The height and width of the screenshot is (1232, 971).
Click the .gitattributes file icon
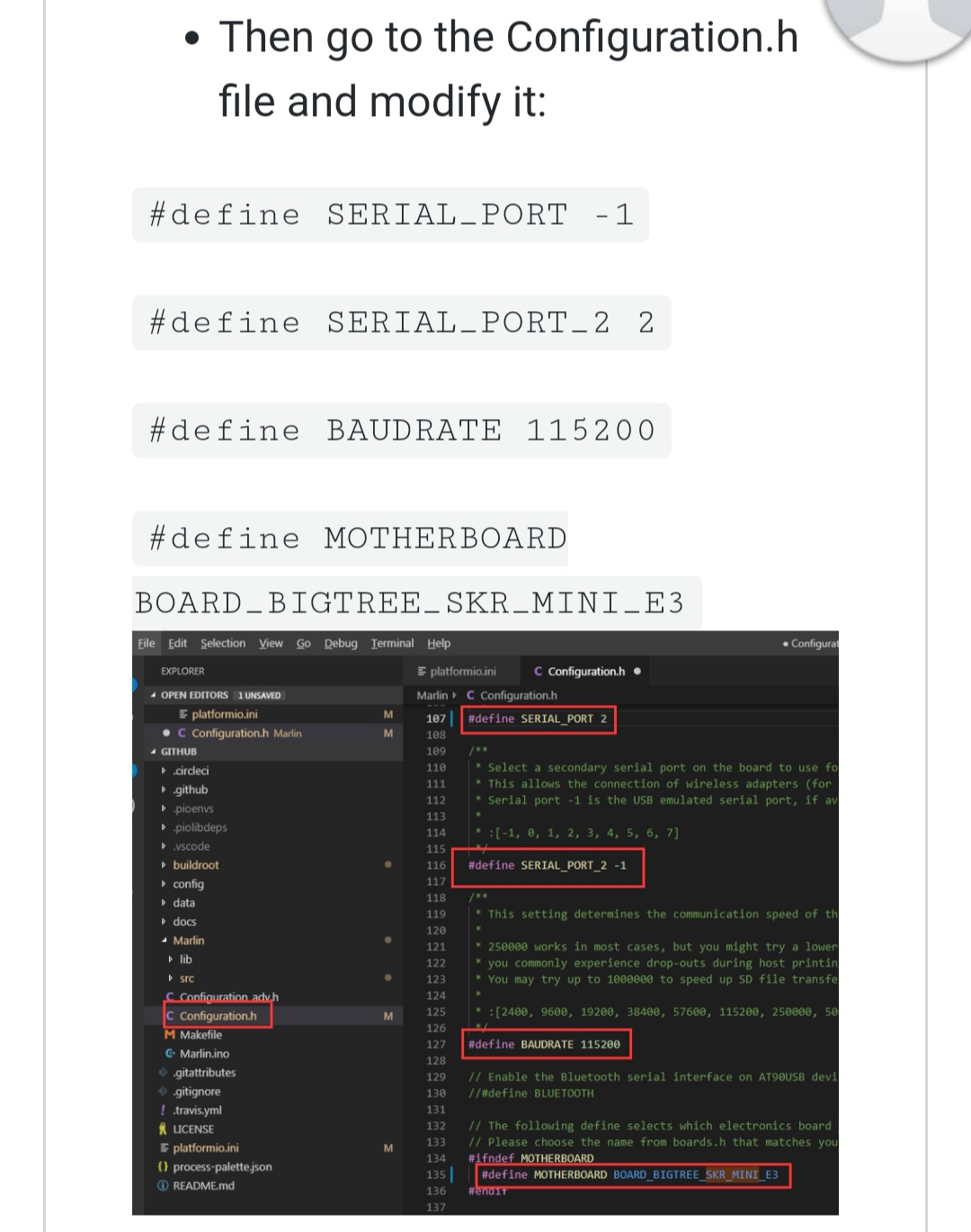(164, 1073)
